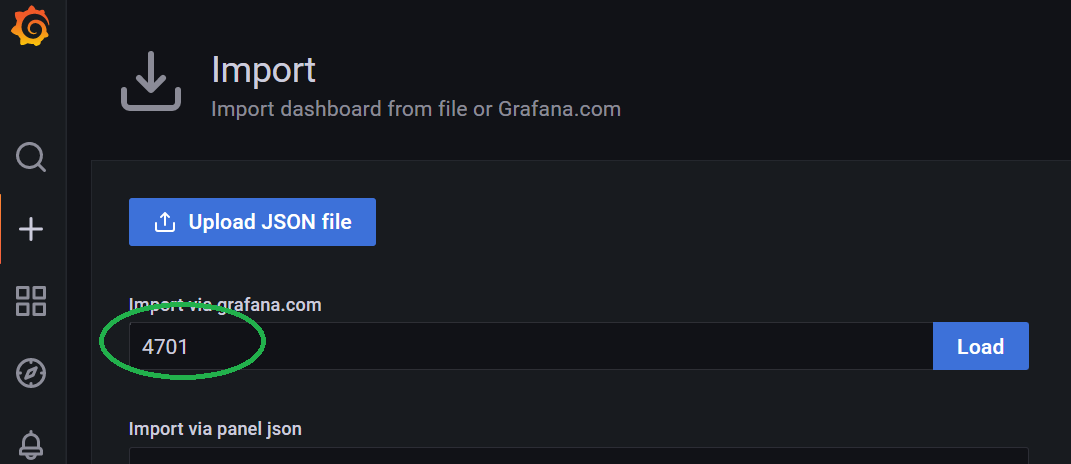Open the Alerting bell icon

click(x=31, y=445)
